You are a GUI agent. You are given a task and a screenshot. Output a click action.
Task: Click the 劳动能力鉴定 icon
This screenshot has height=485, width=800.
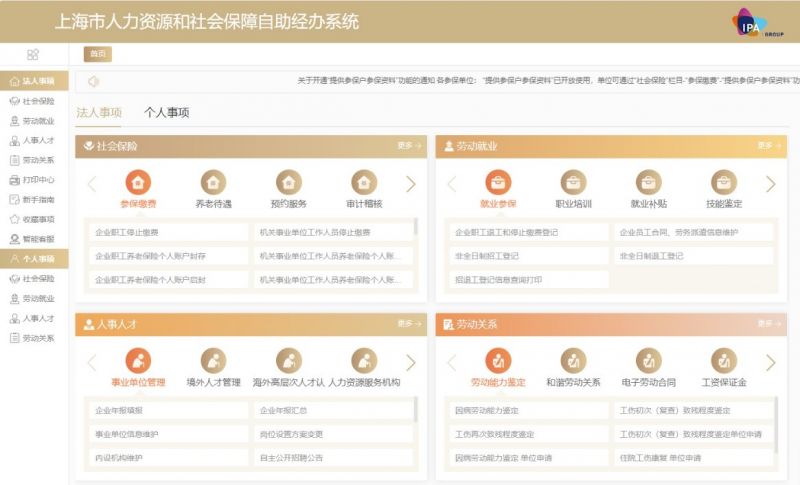tap(498, 361)
